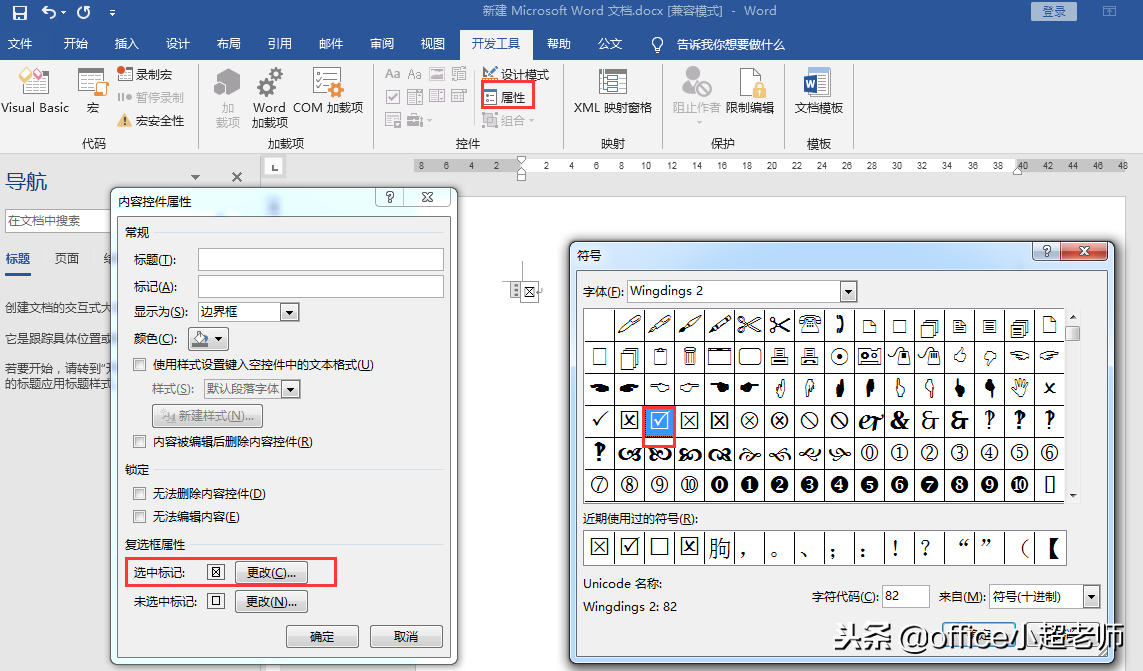Close the navigation (导航) pane
The image size is (1143, 671).
pyautogui.click(x=237, y=177)
